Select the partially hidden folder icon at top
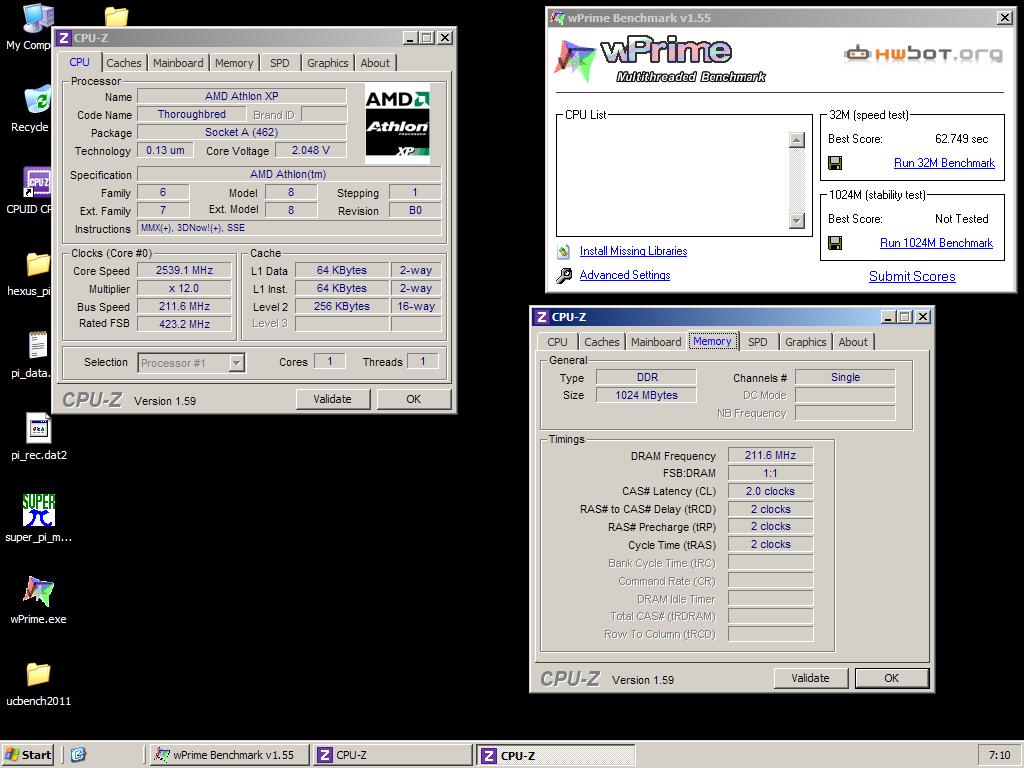Screen dimensions: 1024x768 click(x=116, y=16)
